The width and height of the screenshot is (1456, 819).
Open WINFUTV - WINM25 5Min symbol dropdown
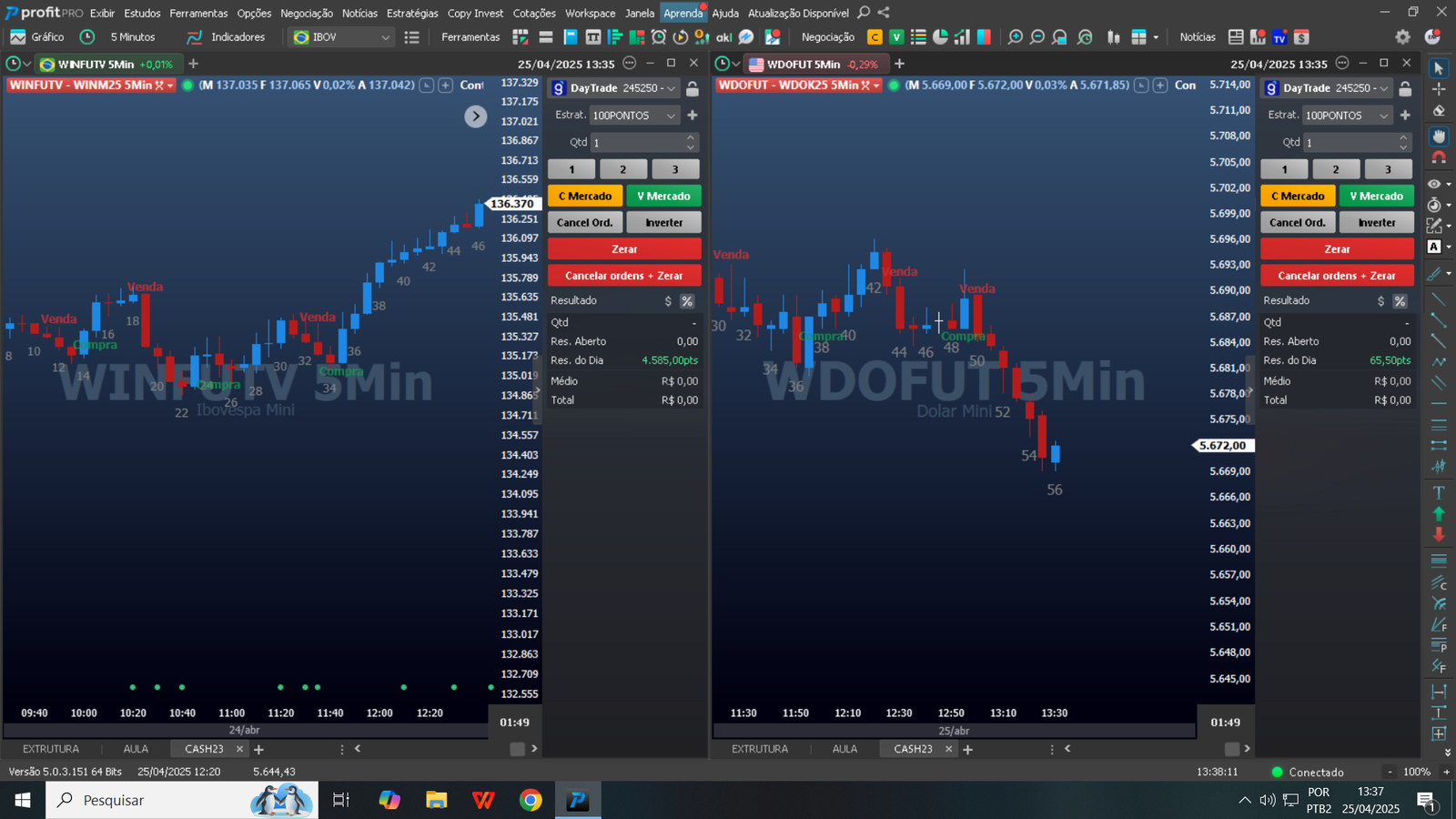[x=170, y=85]
